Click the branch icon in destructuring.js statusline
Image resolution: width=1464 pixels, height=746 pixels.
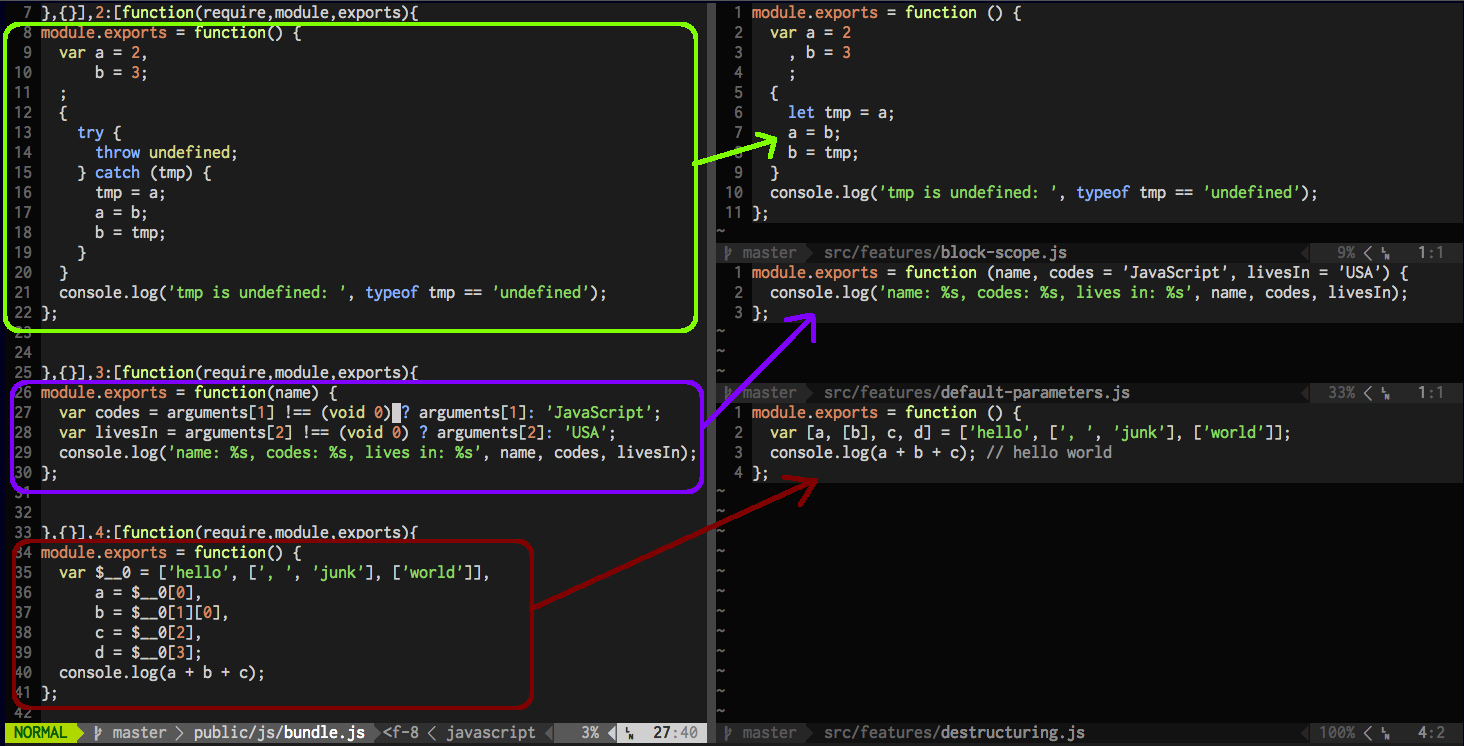pos(729,733)
